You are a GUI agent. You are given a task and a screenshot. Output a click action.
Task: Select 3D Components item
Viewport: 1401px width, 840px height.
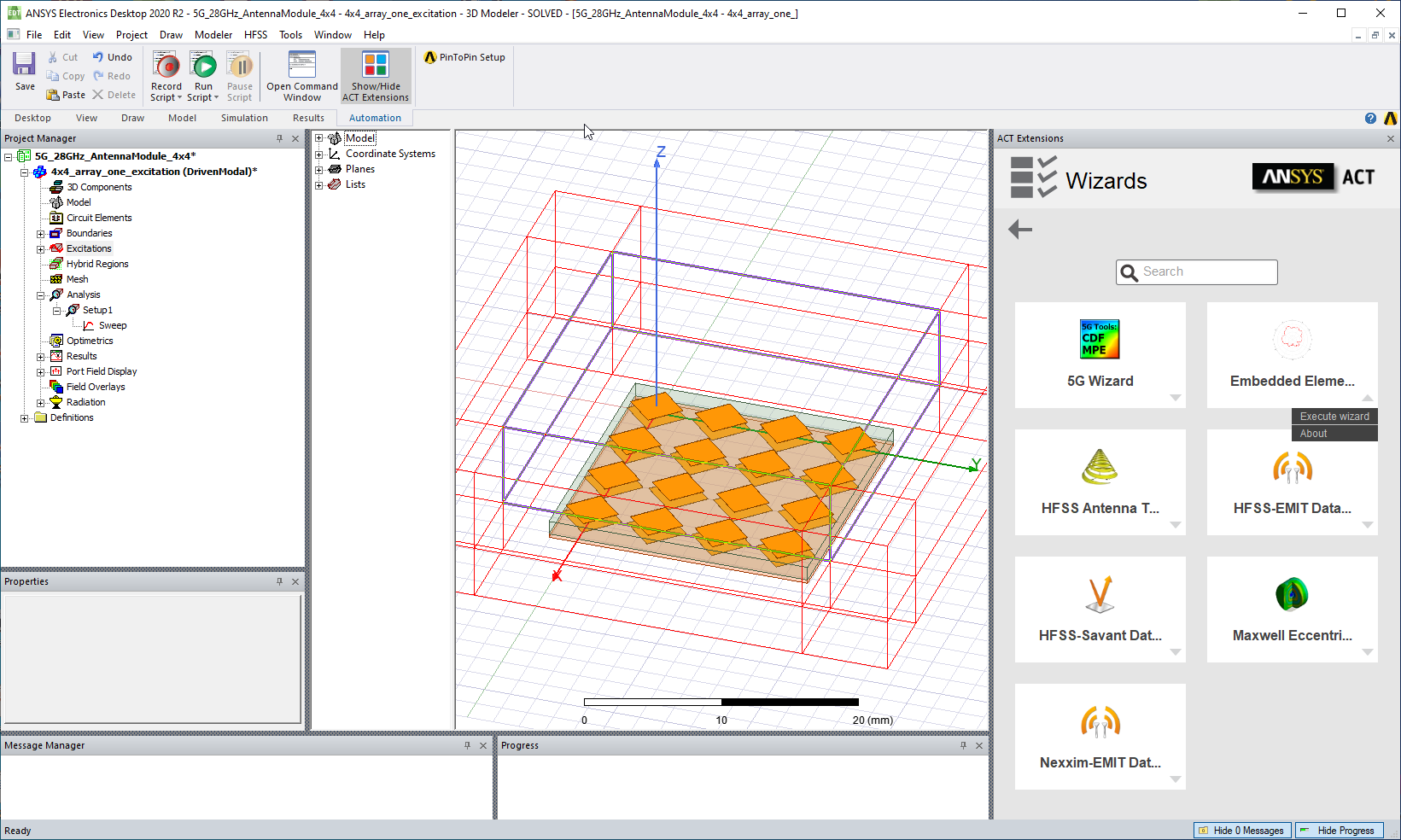(99, 187)
